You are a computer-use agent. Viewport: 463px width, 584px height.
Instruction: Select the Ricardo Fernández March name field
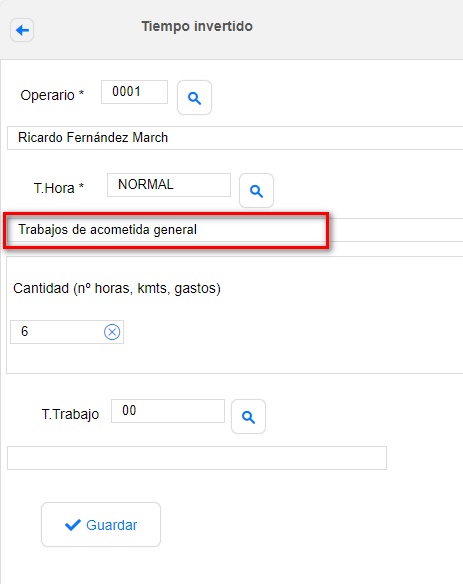click(x=235, y=138)
